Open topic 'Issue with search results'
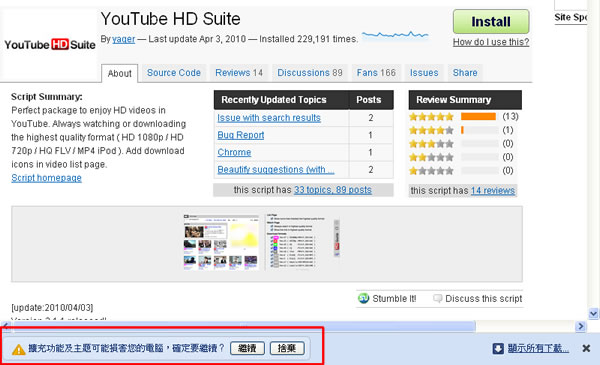600x365 pixels. pyautogui.click(x=269, y=118)
